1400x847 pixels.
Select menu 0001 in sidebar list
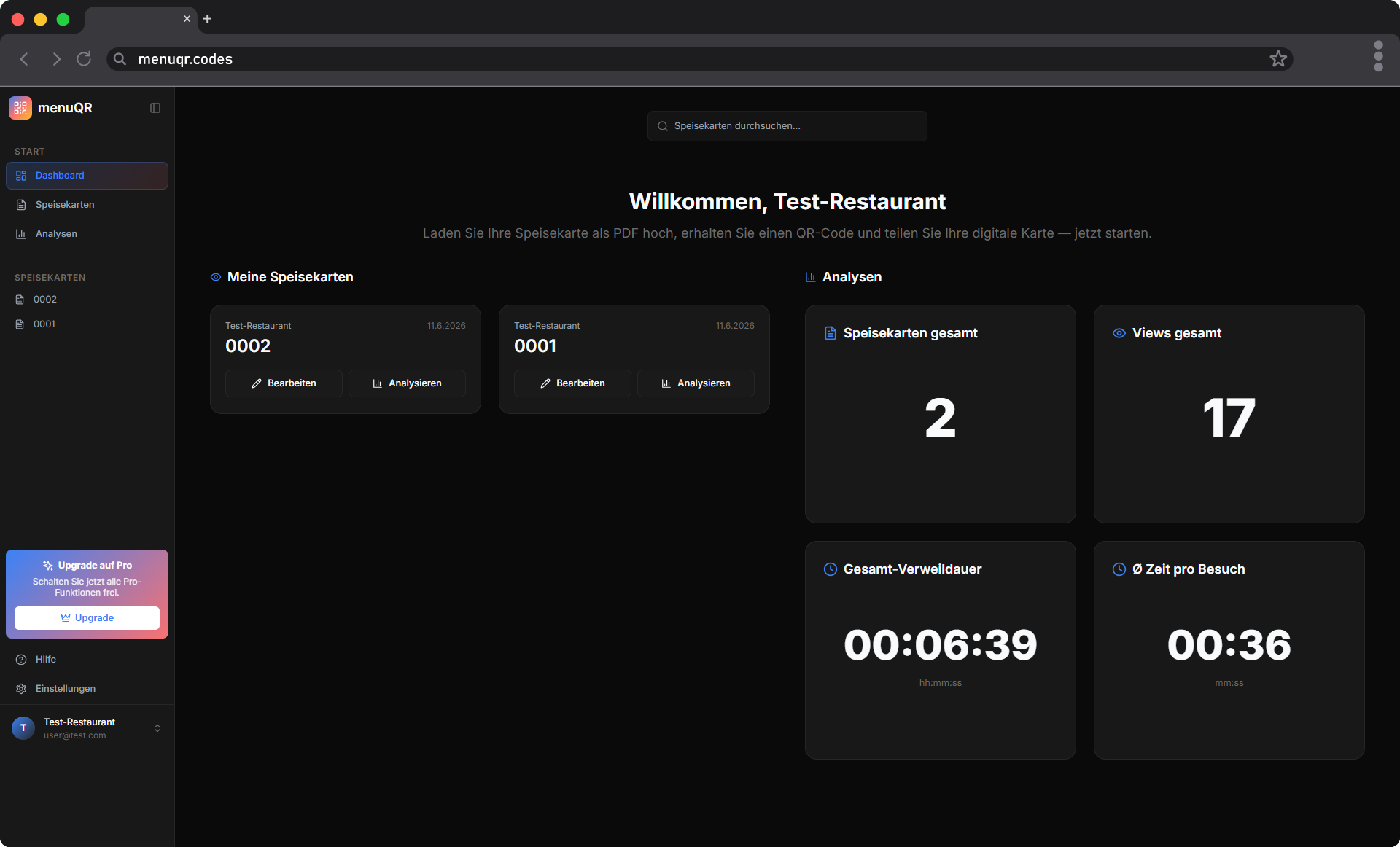pos(87,324)
